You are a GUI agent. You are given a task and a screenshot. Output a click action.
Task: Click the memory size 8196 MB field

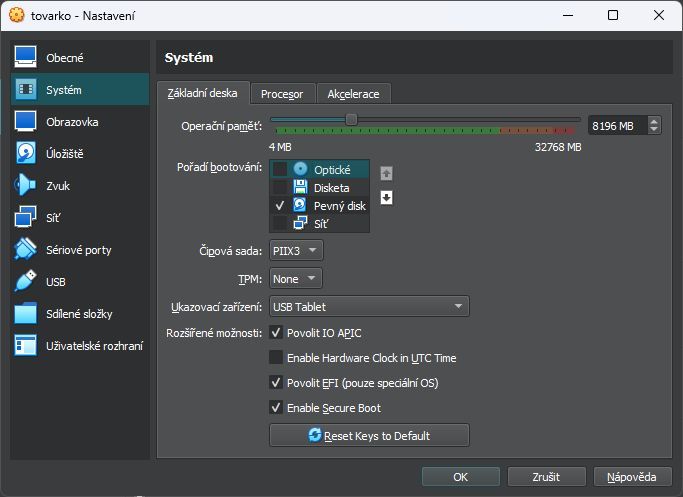pos(616,126)
